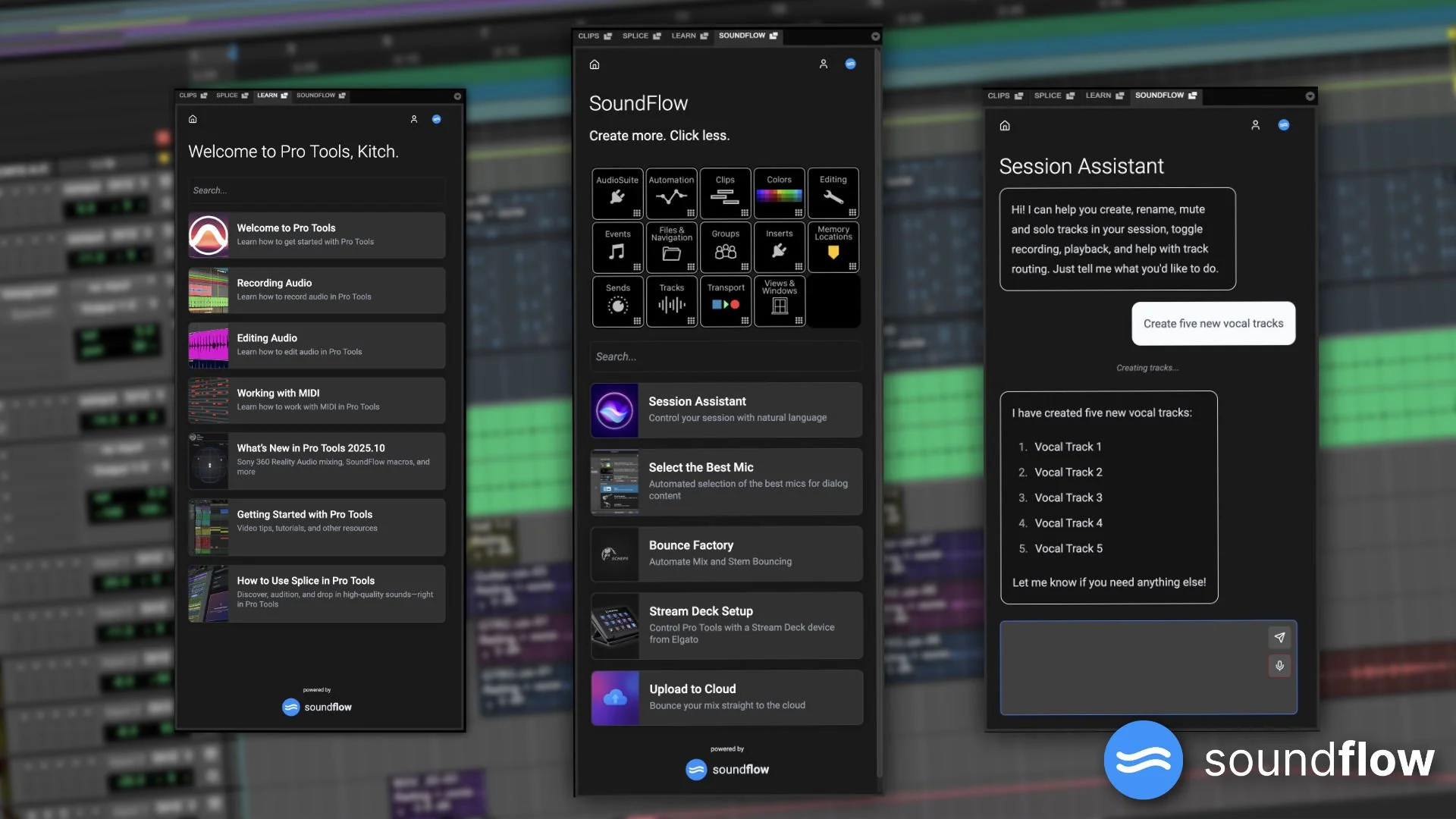Click the Views & Windows icon
1456x819 pixels.
pyautogui.click(x=779, y=302)
